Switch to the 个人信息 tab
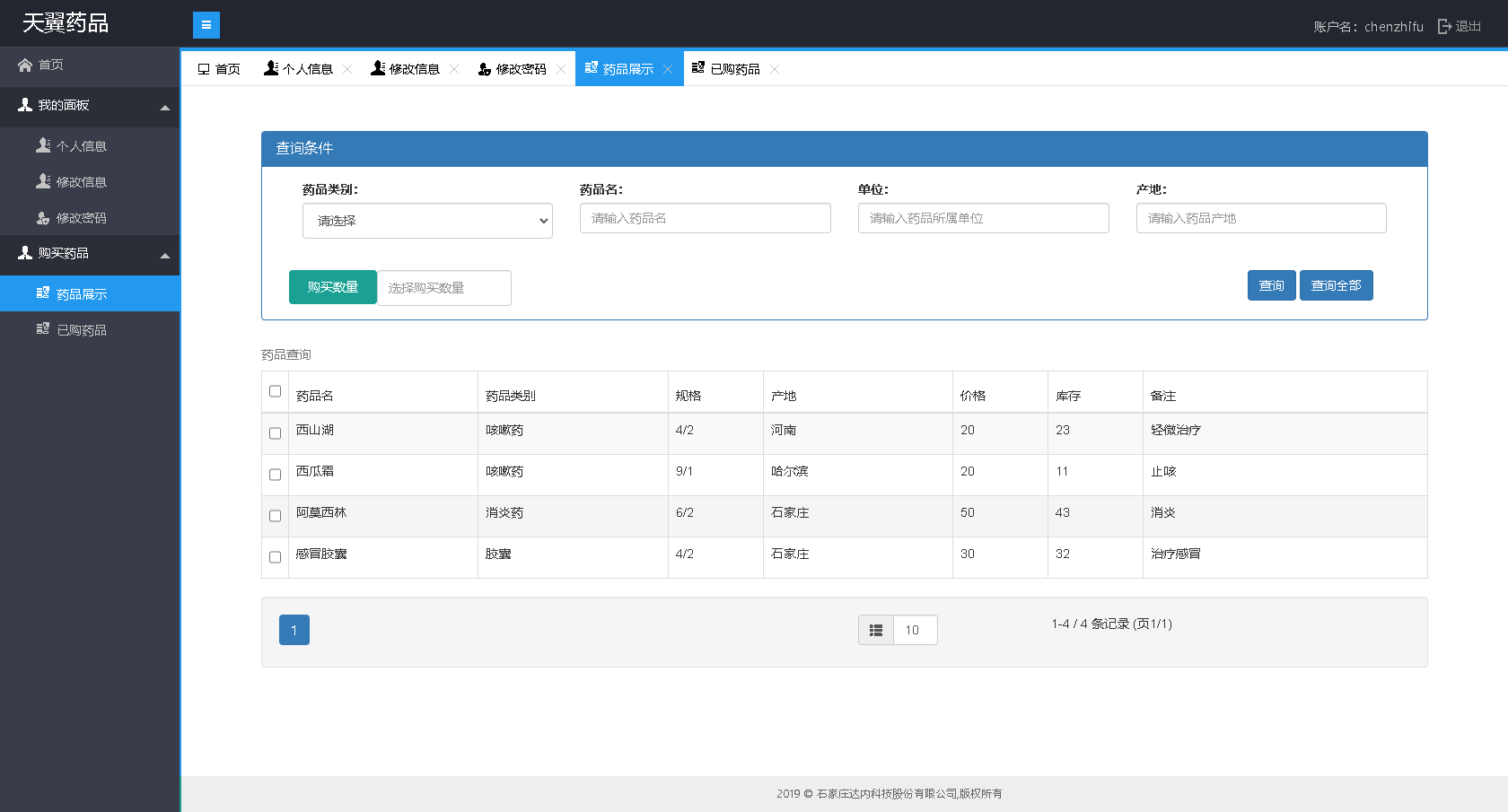1508x812 pixels. [x=307, y=69]
